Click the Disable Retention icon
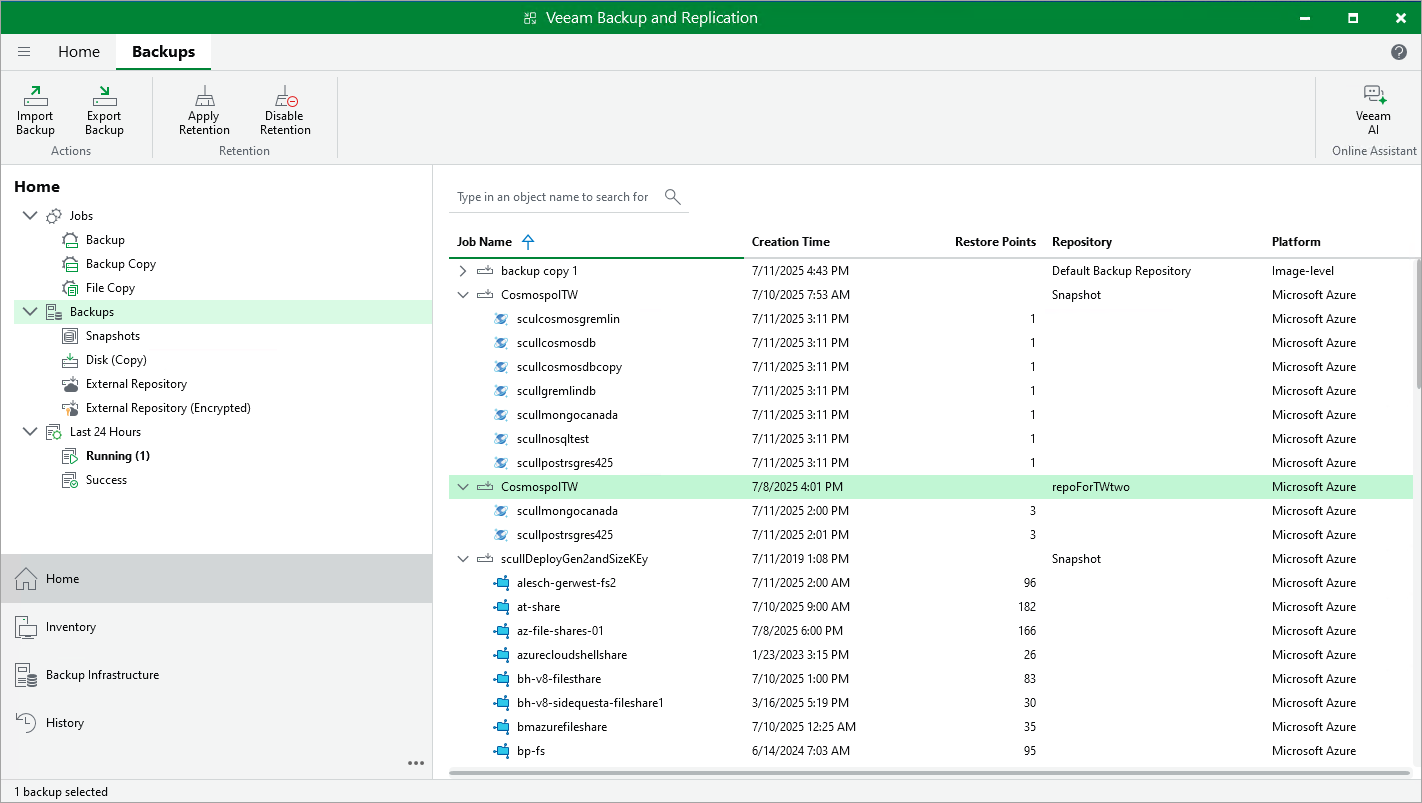The width and height of the screenshot is (1422, 803). pyautogui.click(x=286, y=96)
